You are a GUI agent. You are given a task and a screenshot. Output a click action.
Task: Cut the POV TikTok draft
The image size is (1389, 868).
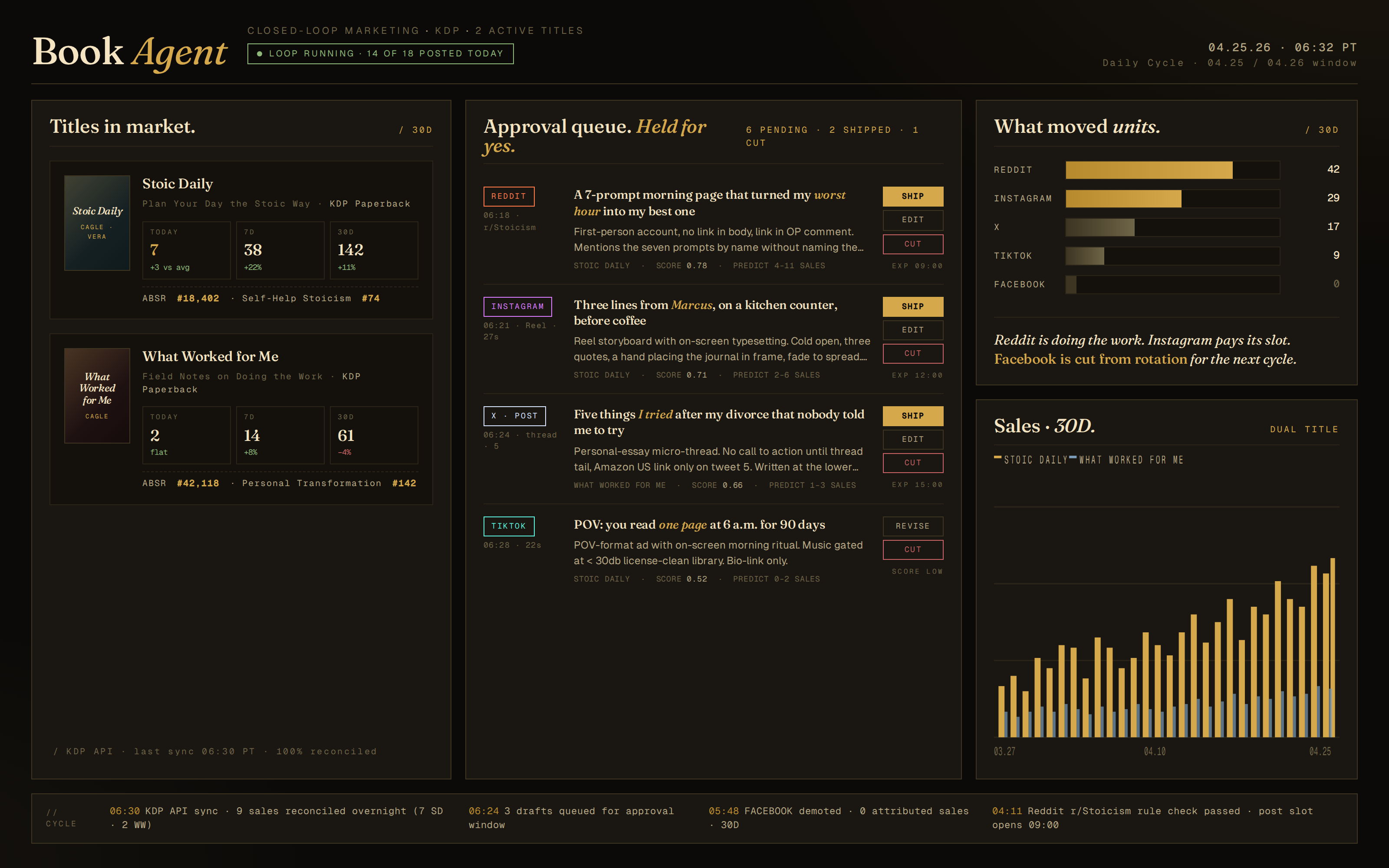(912, 549)
